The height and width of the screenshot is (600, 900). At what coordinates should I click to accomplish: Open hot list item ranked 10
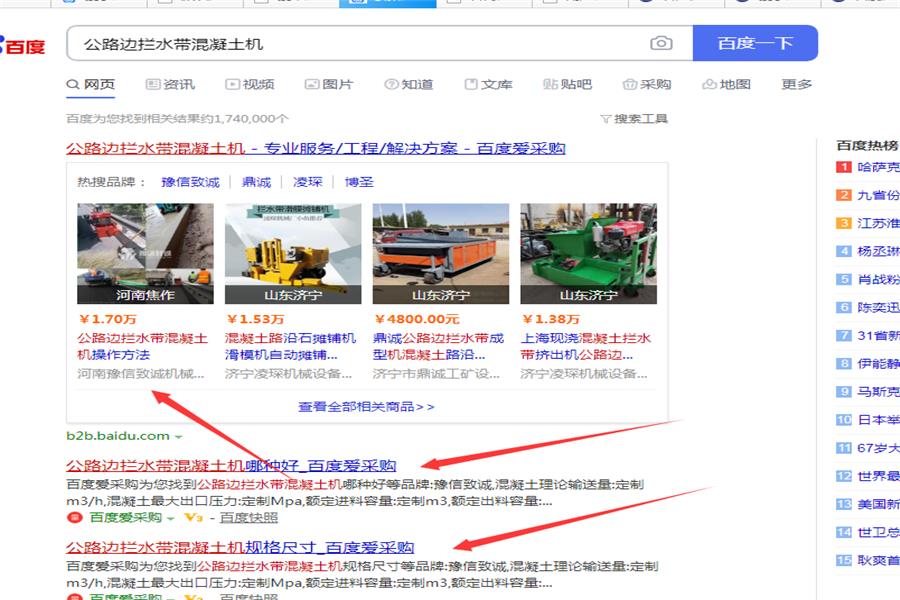(x=868, y=420)
